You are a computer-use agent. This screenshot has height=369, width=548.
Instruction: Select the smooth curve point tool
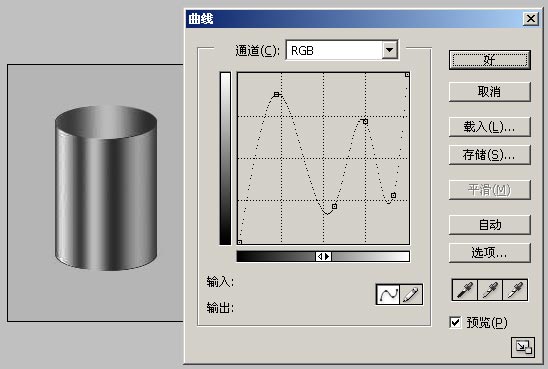[x=387, y=294]
